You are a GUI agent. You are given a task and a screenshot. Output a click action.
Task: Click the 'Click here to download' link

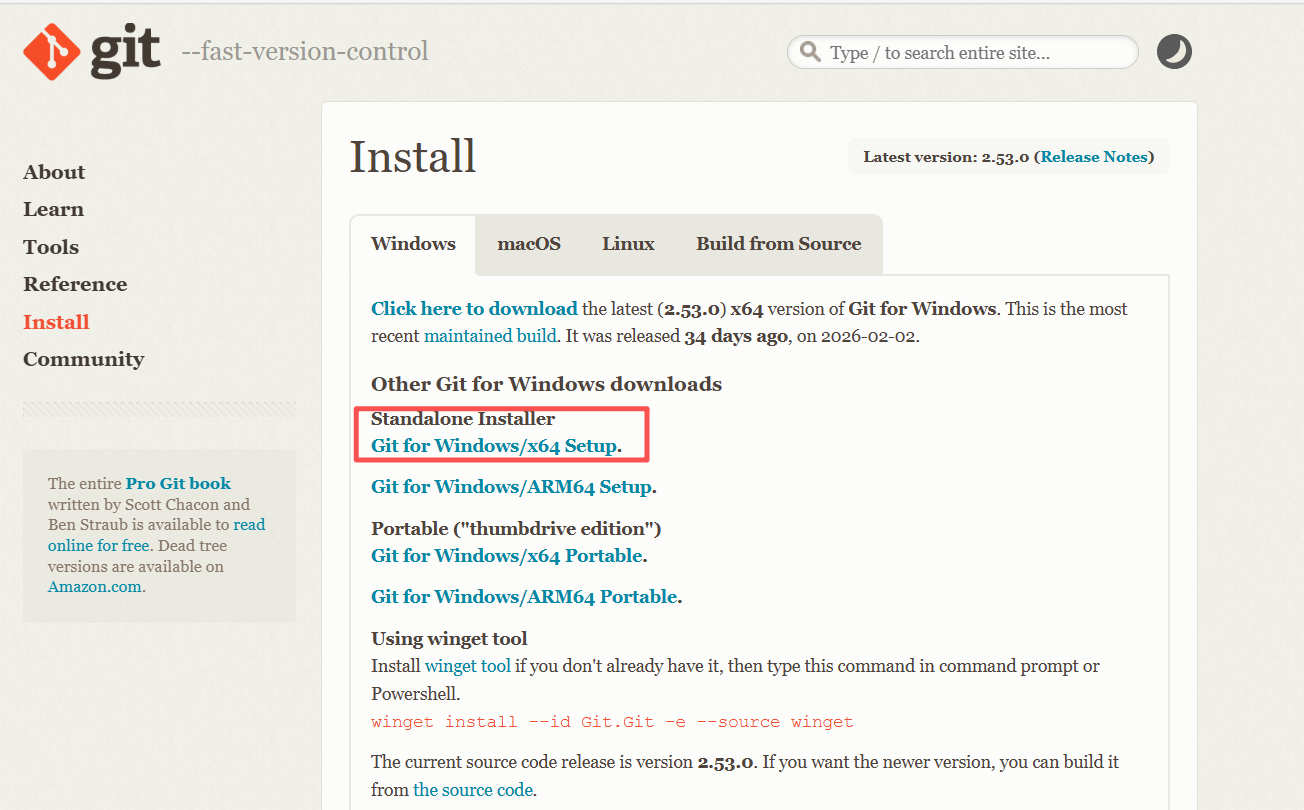[474, 309]
